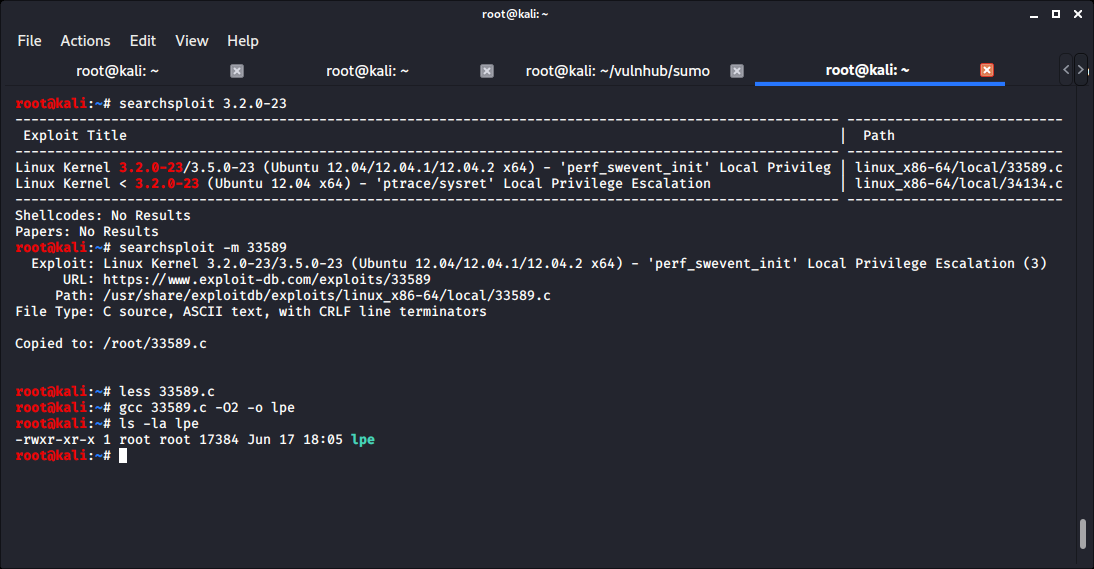1094x569 pixels.
Task: Select the active fourth root@kali tab
Action: click(x=867, y=70)
